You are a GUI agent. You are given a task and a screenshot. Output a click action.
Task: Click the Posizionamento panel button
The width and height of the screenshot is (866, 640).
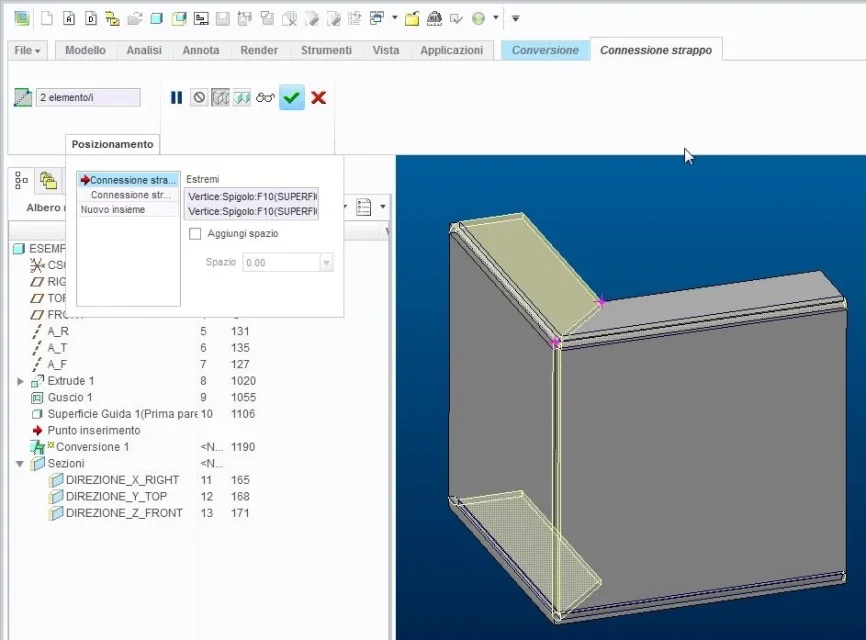click(x=112, y=144)
